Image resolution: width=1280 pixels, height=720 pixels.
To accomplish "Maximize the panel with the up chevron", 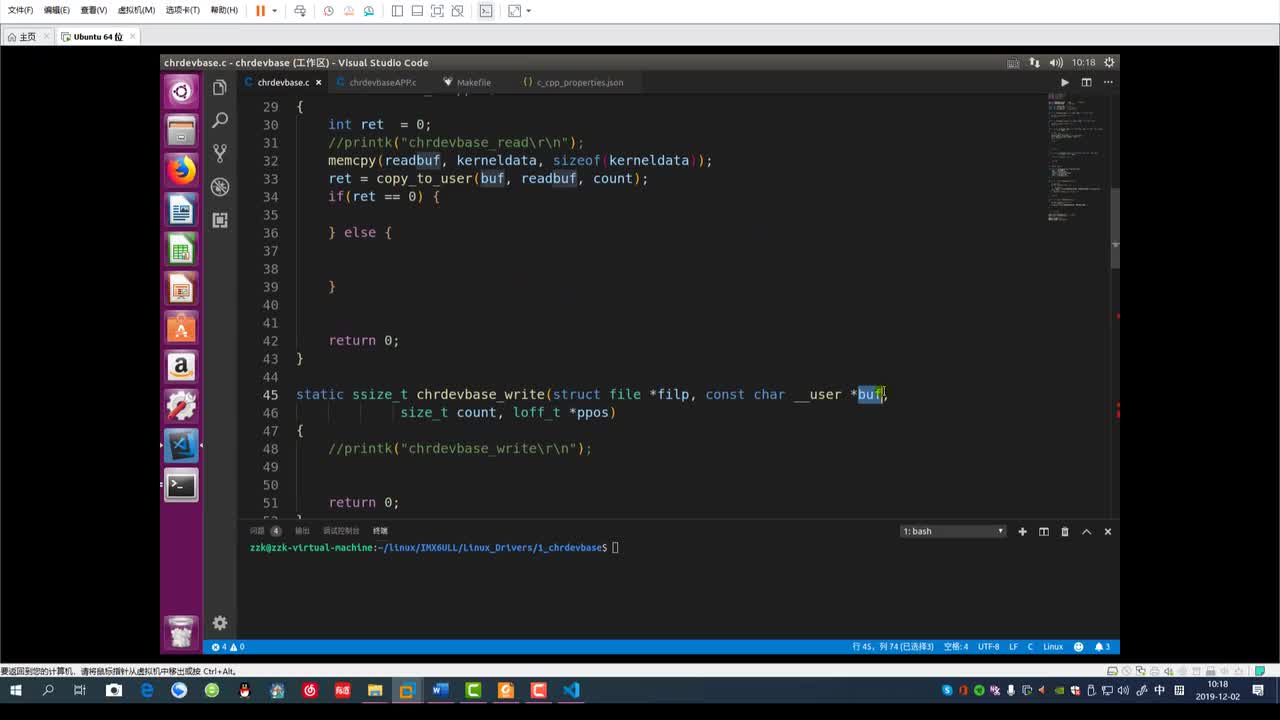I will (x=1086, y=531).
